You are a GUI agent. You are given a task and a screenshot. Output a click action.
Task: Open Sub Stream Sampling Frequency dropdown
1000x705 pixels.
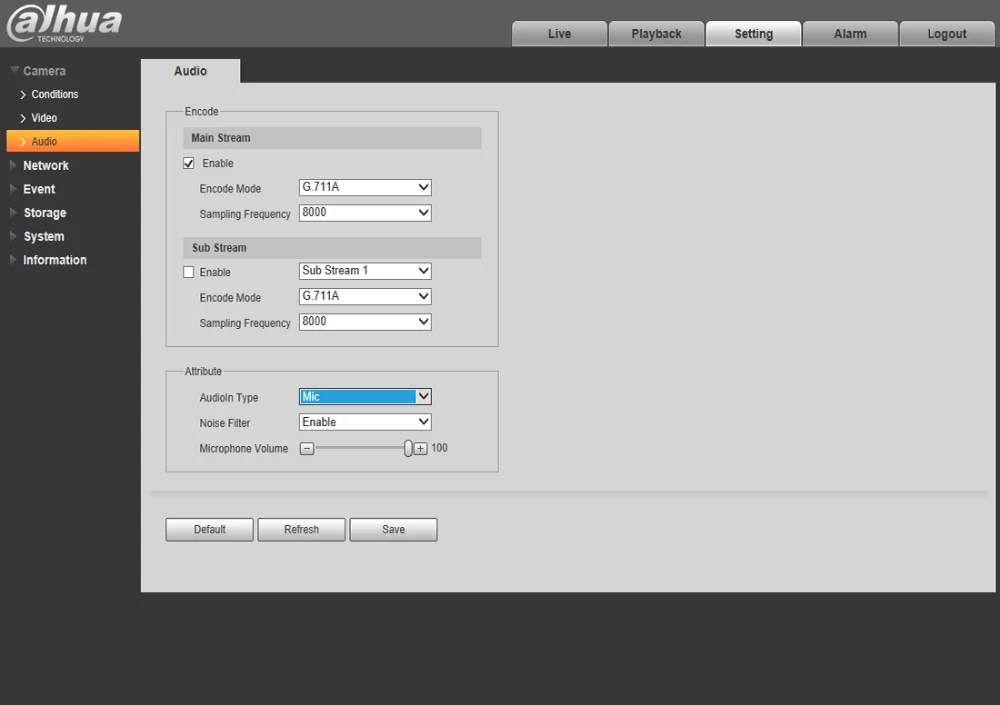tap(365, 322)
